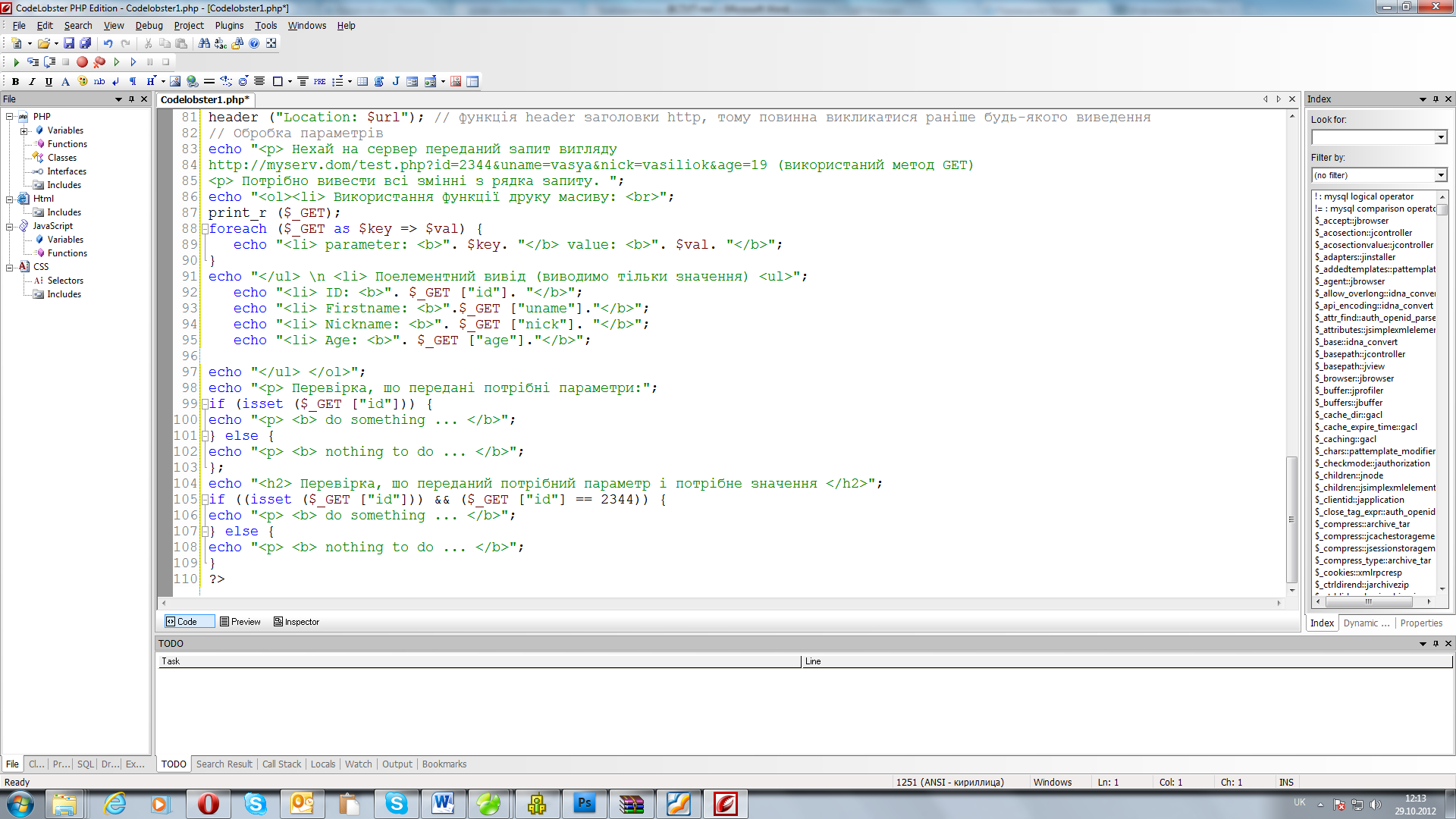Open the heading H dropdown arrow

pyautogui.click(x=163, y=81)
